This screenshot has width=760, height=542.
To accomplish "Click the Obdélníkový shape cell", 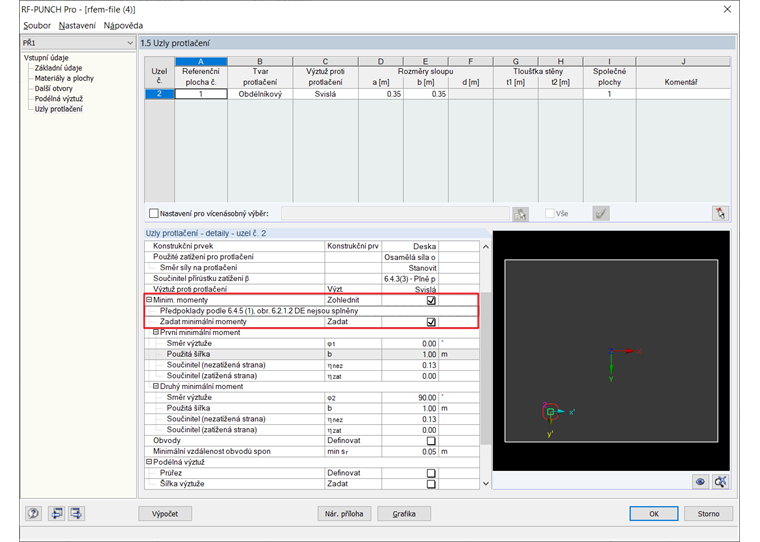I will (x=260, y=94).
